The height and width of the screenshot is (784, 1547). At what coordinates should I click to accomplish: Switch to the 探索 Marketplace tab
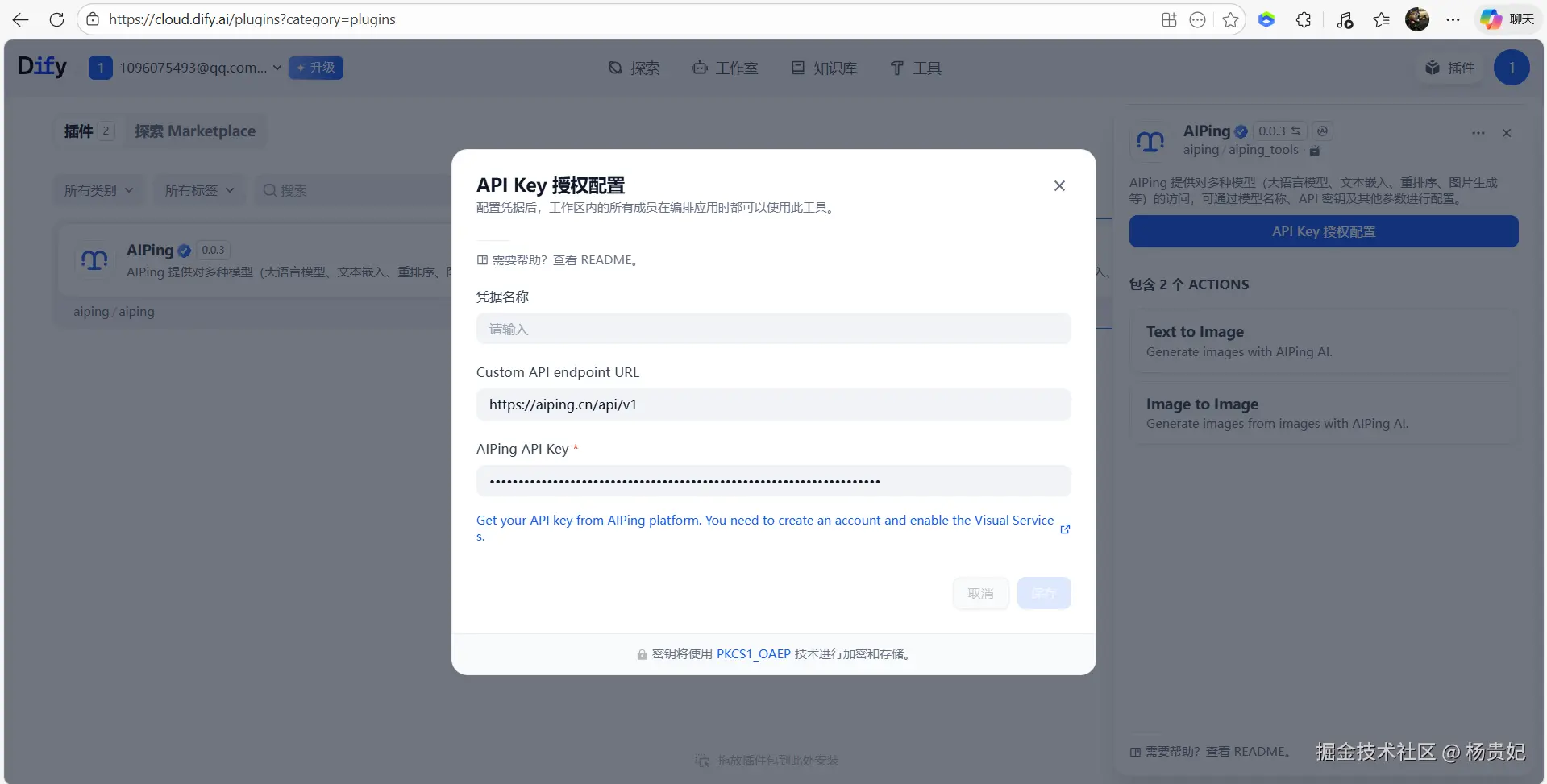click(195, 131)
